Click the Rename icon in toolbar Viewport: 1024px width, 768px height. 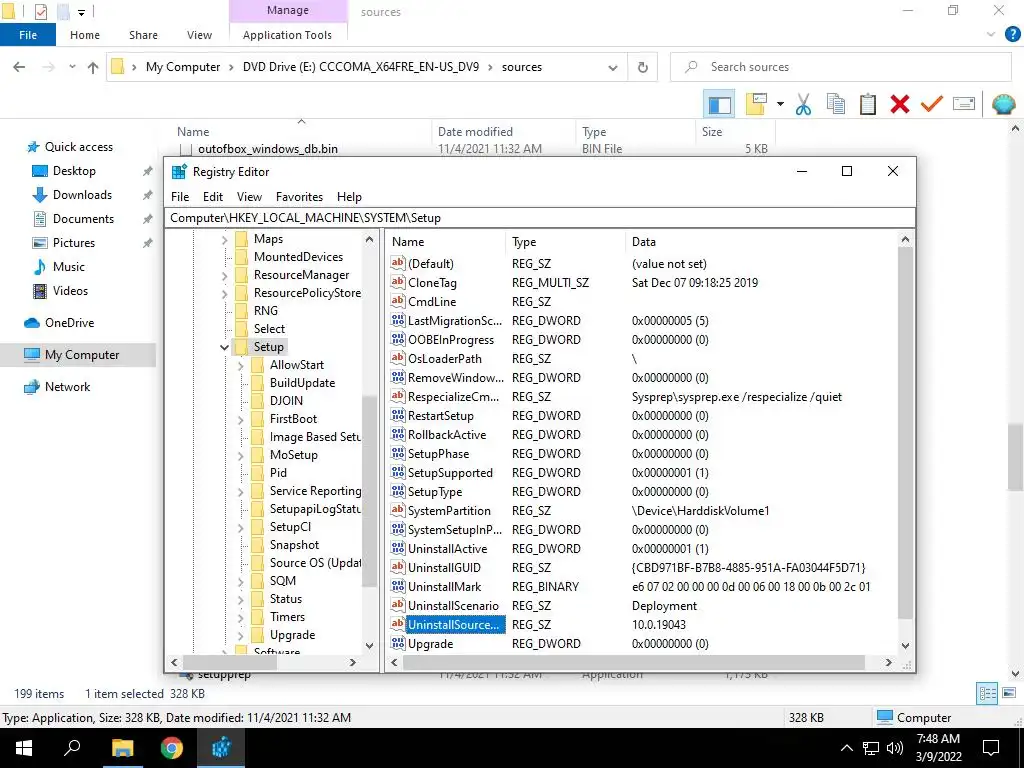[x=963, y=104]
